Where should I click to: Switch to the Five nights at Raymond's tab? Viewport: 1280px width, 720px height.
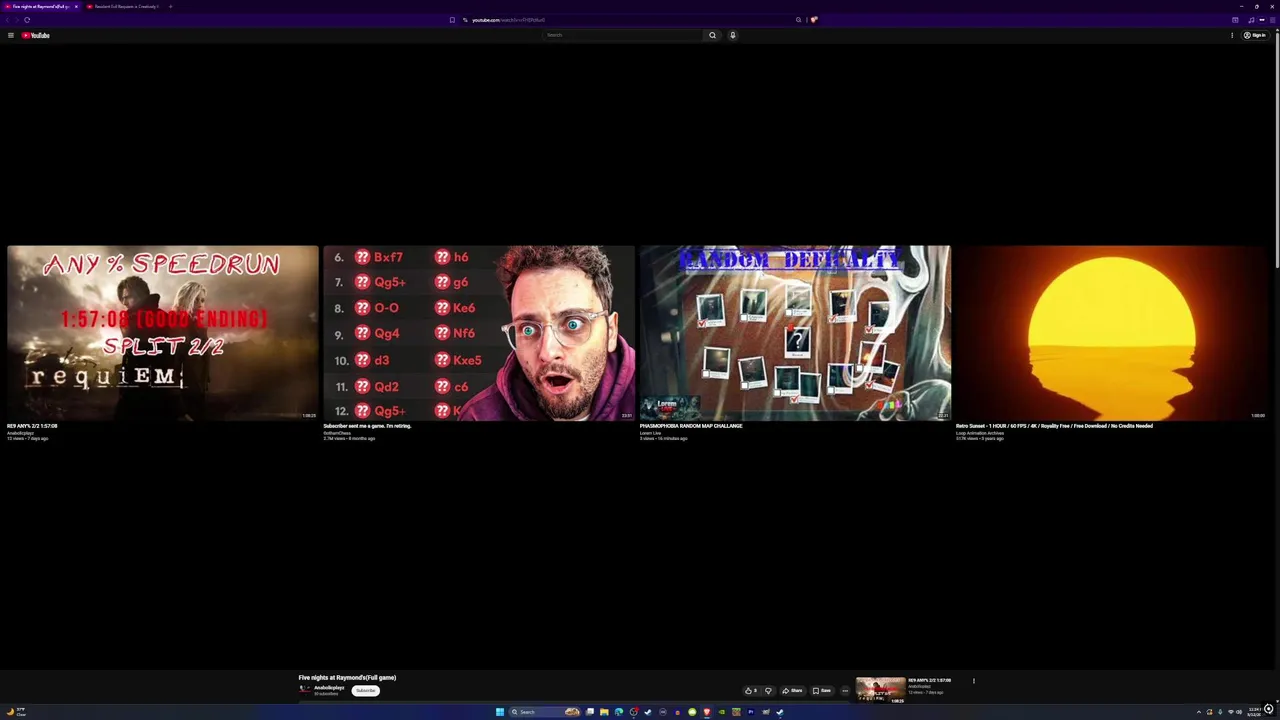pyautogui.click(x=39, y=6)
